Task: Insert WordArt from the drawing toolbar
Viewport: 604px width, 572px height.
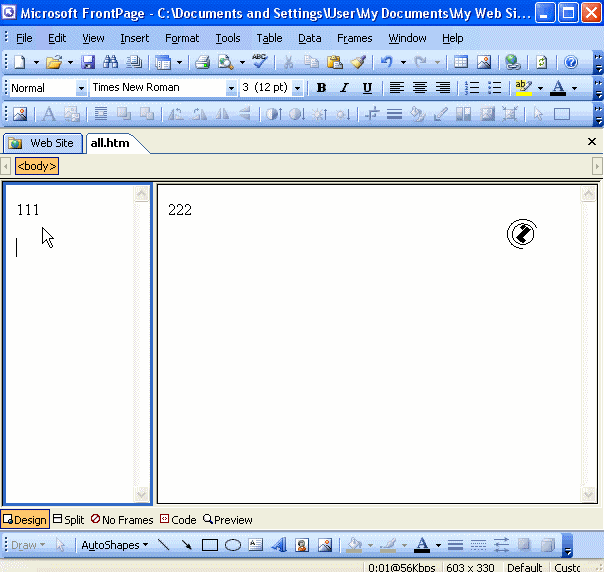Action: click(279, 545)
